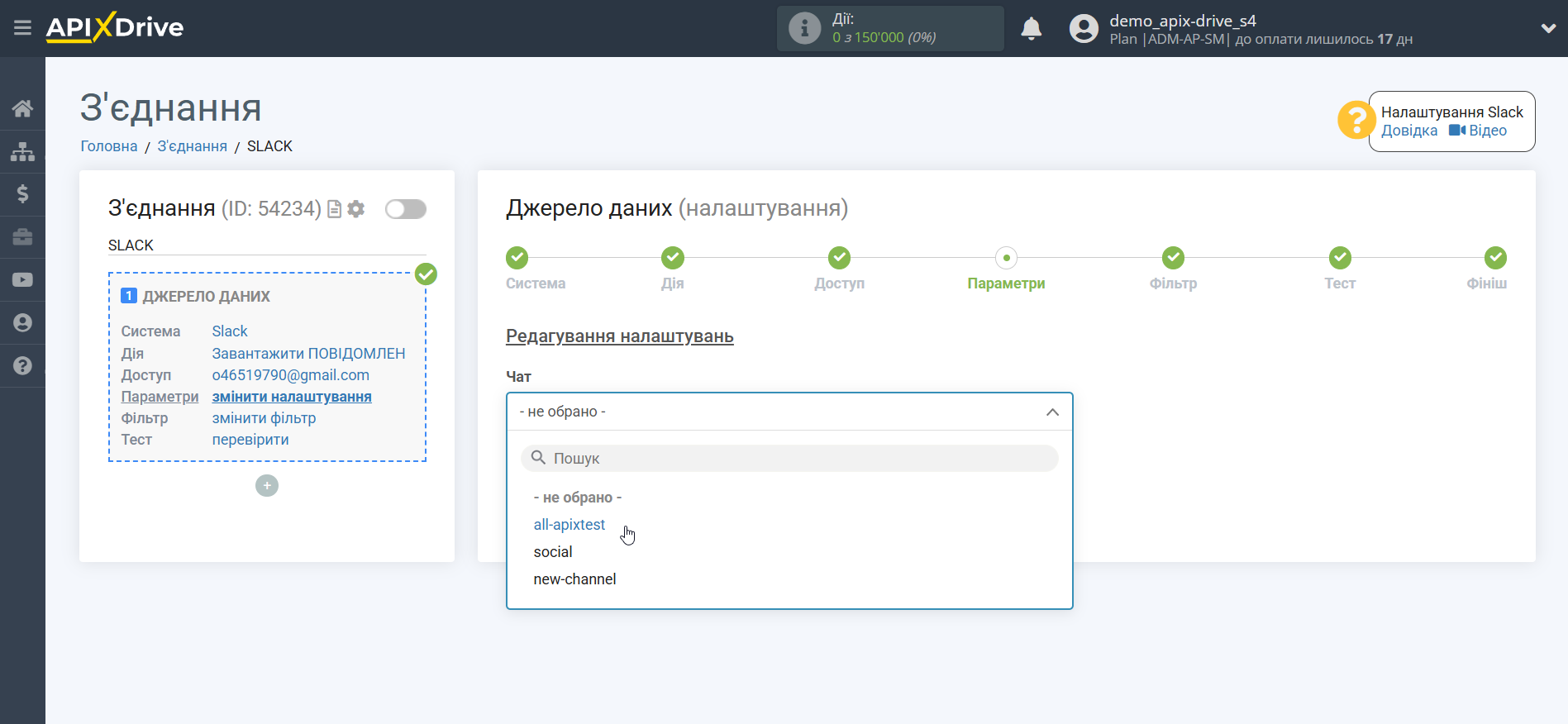Go to the Тест step
The height and width of the screenshot is (724, 1568).
pyautogui.click(x=1340, y=258)
